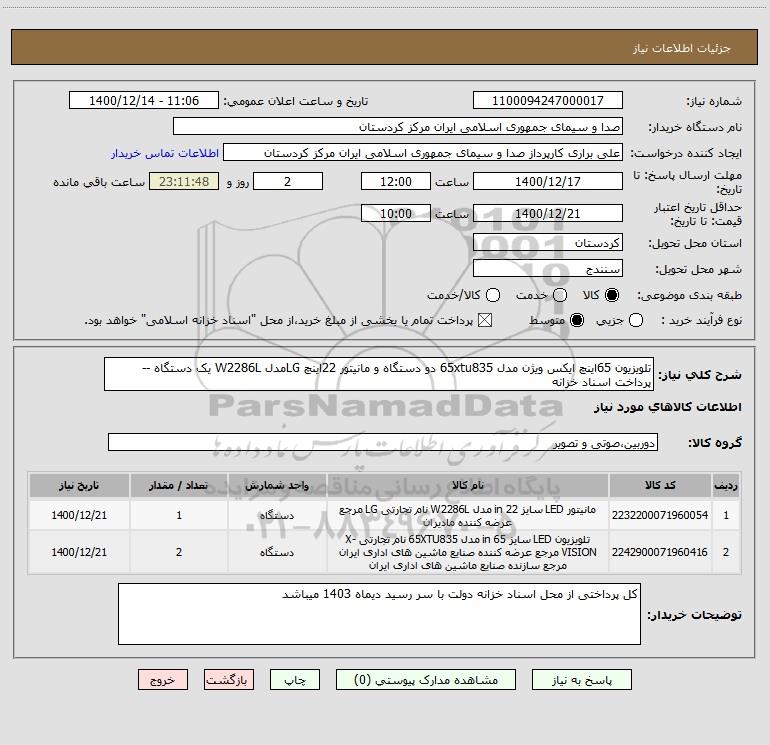Click the deadline time field 12:00
Screen dimensions: 770x745
point(396,181)
